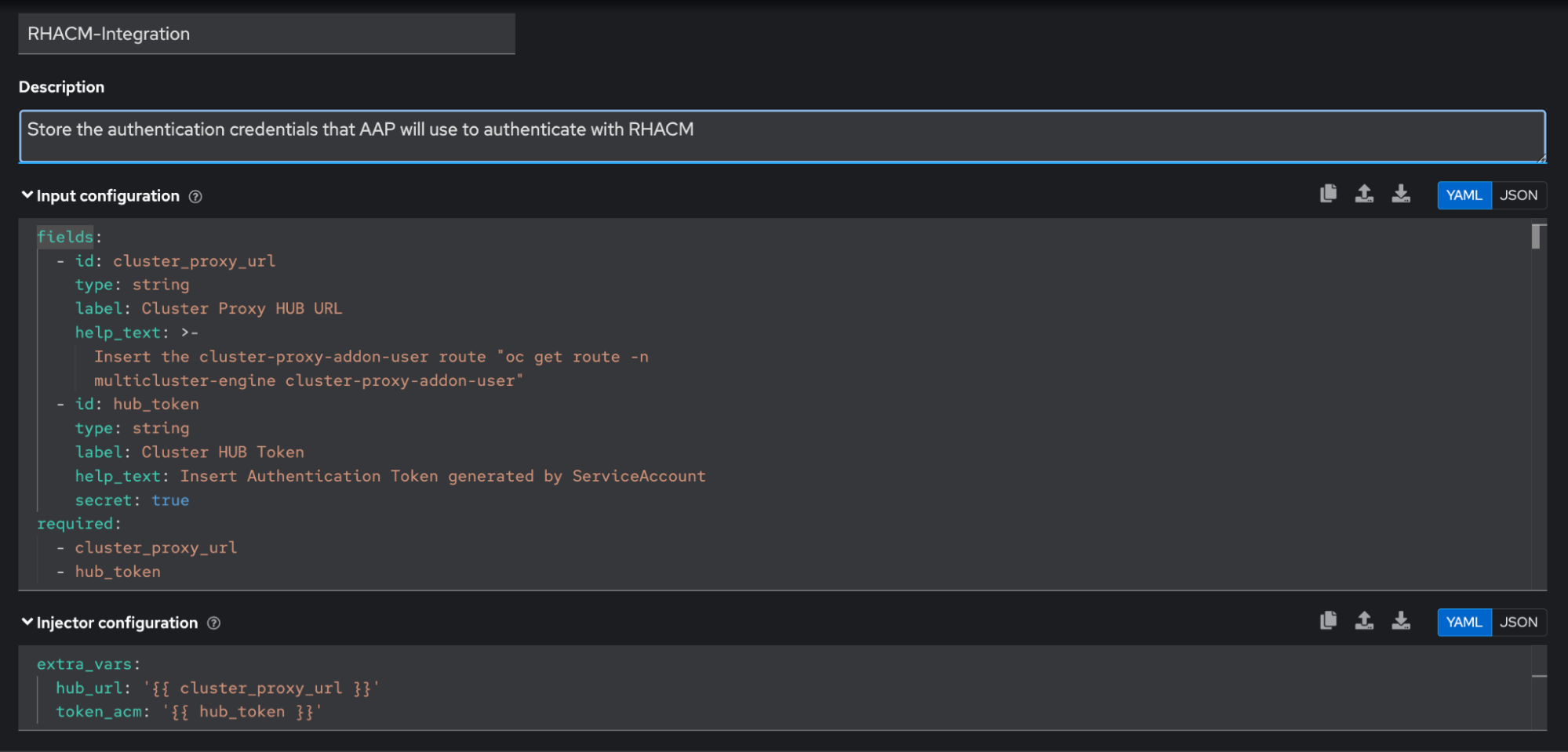Click the download icon for Injector configuration
Viewport: 1568px width, 752px height.
coord(1401,621)
